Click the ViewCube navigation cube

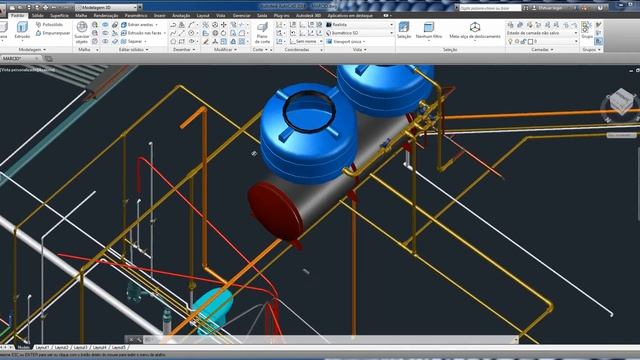coord(621,102)
